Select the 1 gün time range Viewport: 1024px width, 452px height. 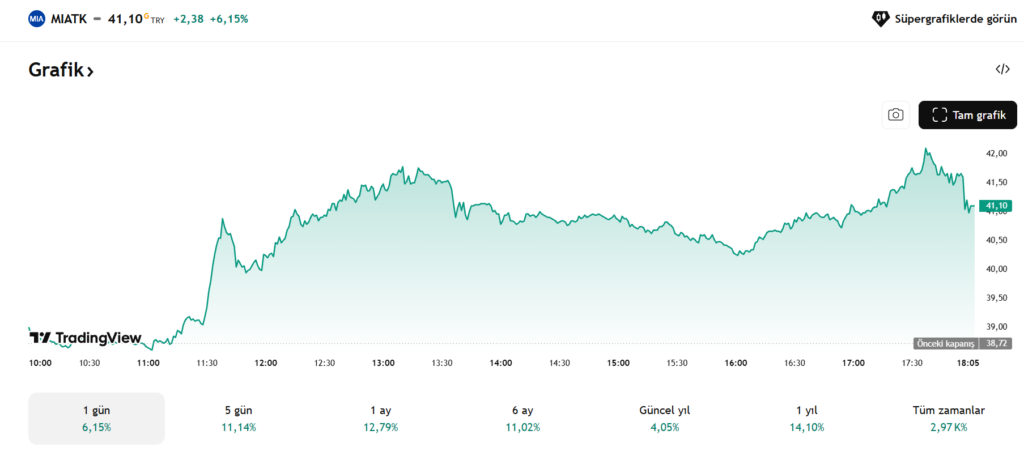pyautogui.click(x=96, y=418)
